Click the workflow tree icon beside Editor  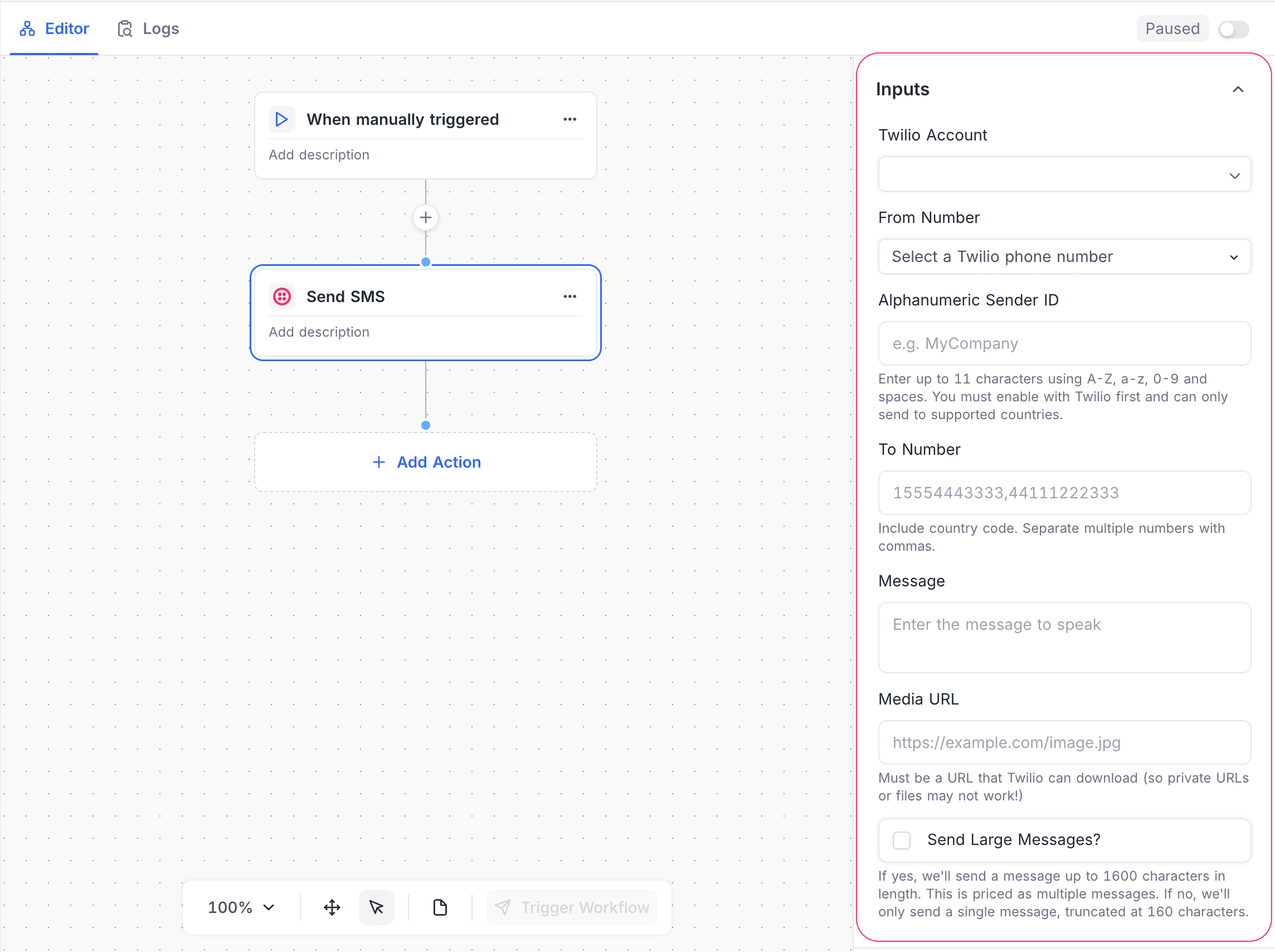click(27, 28)
